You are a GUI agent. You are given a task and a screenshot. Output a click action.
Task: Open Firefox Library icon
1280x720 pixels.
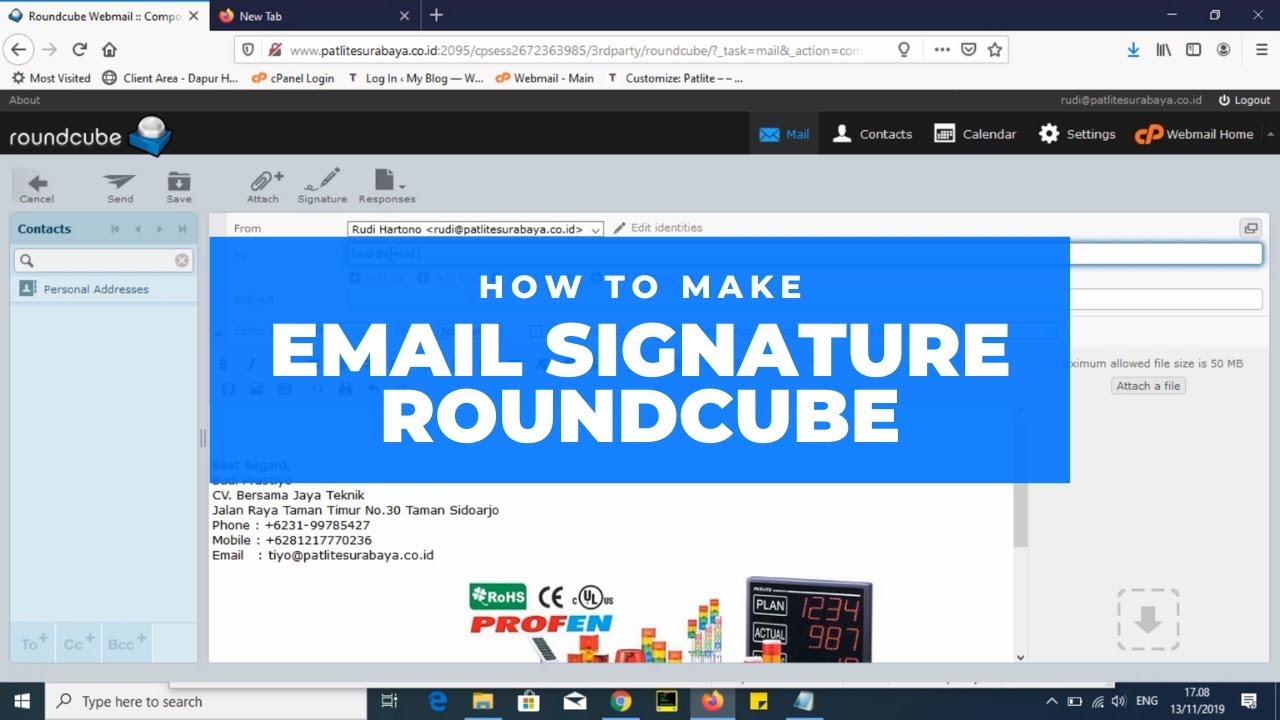(x=1164, y=49)
